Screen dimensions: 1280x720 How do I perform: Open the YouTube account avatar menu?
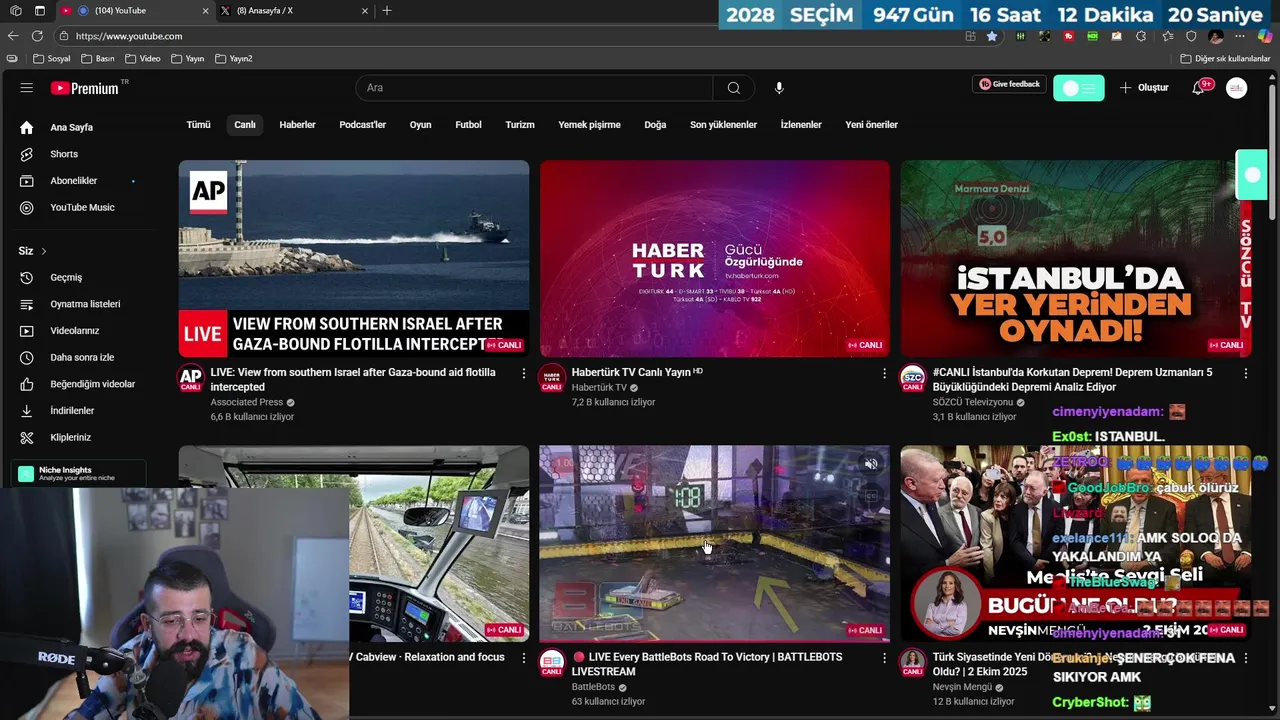[x=1237, y=88]
